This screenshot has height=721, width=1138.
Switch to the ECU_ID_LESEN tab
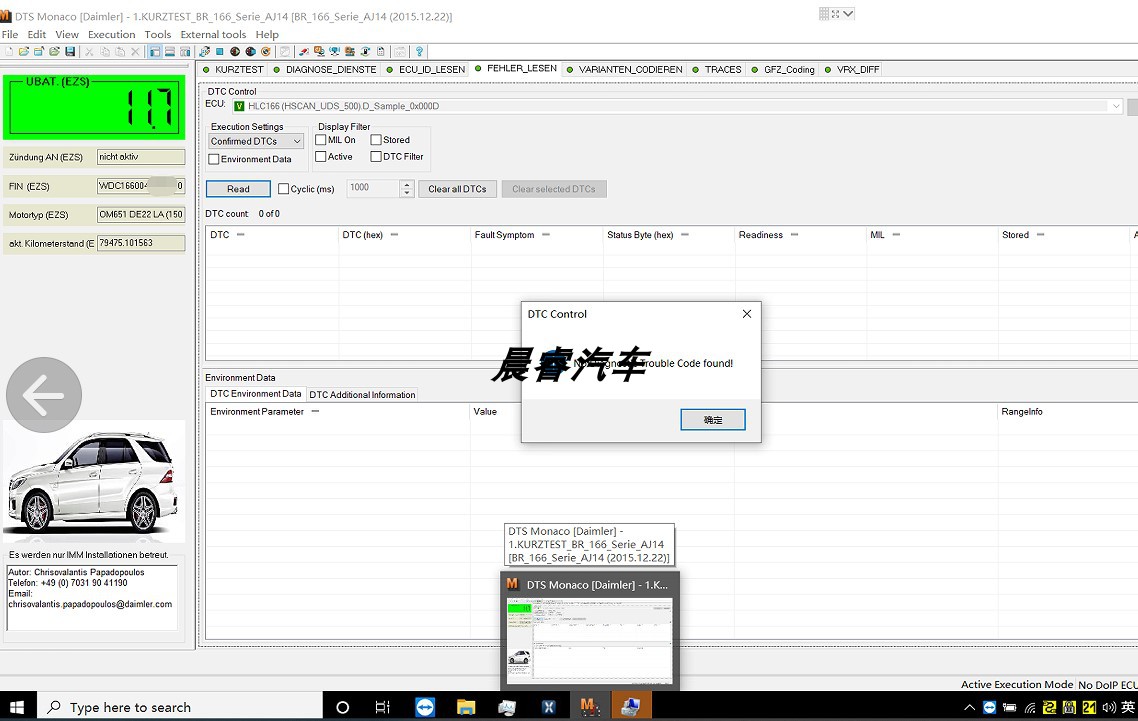click(426, 69)
